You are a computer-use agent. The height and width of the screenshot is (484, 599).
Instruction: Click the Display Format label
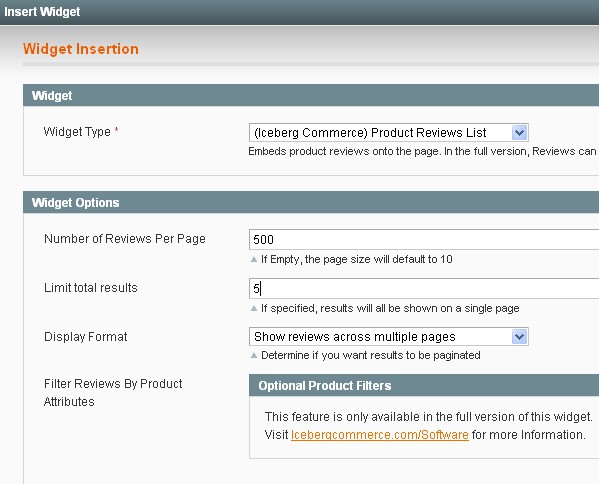[x=86, y=337]
